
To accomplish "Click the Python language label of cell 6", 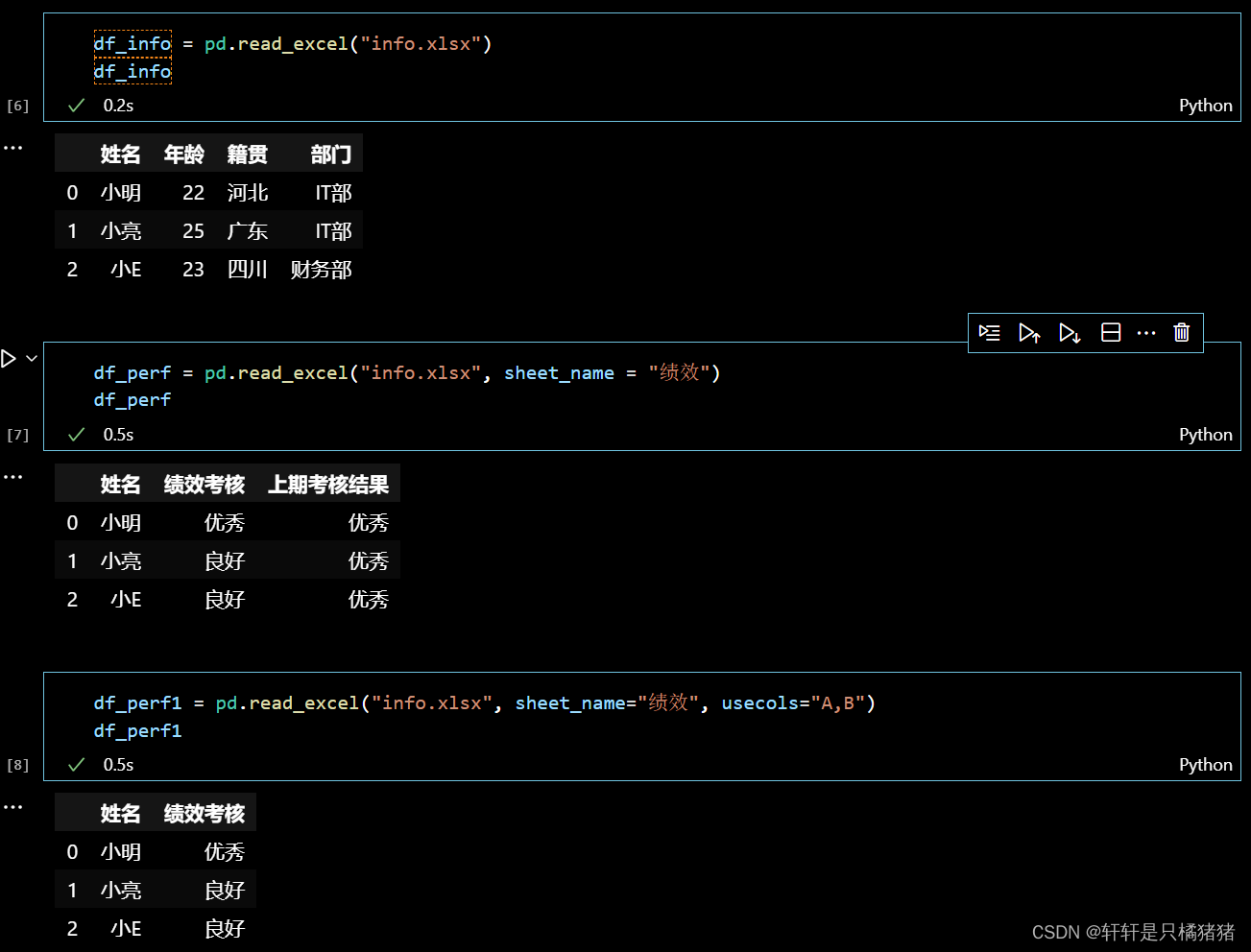I will (x=1206, y=106).
